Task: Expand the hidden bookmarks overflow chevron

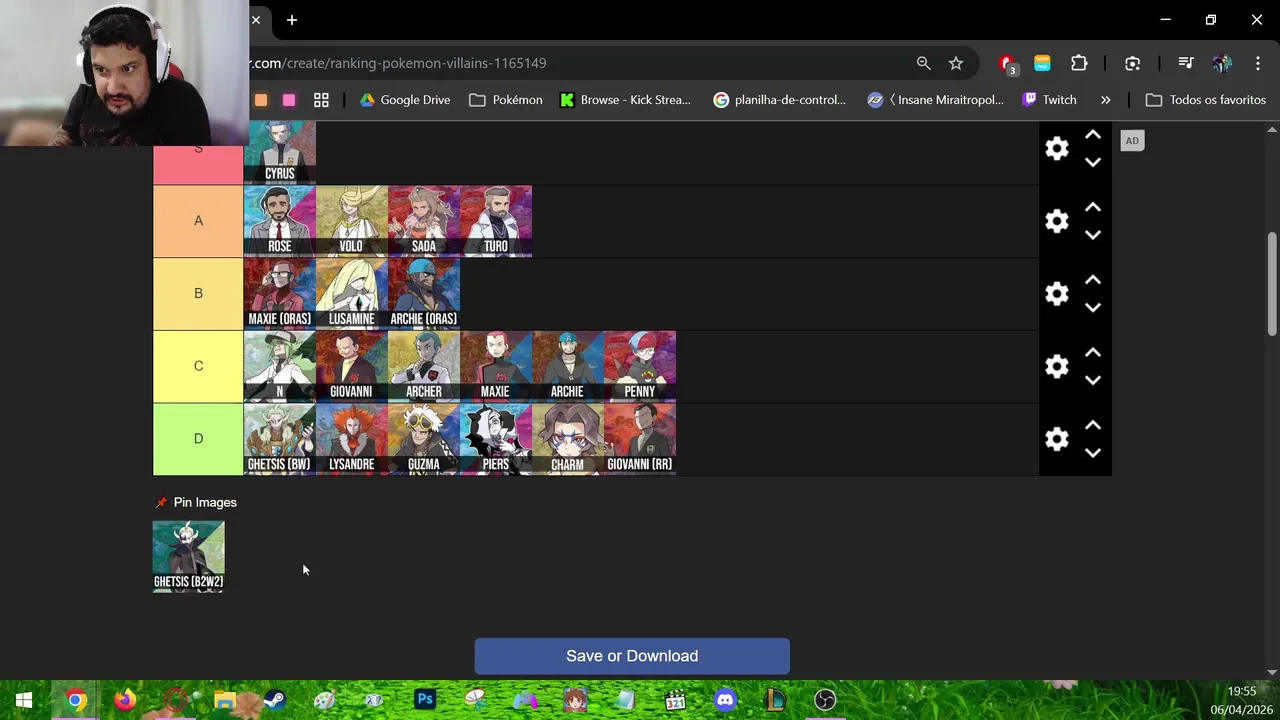Action: click(x=1105, y=100)
